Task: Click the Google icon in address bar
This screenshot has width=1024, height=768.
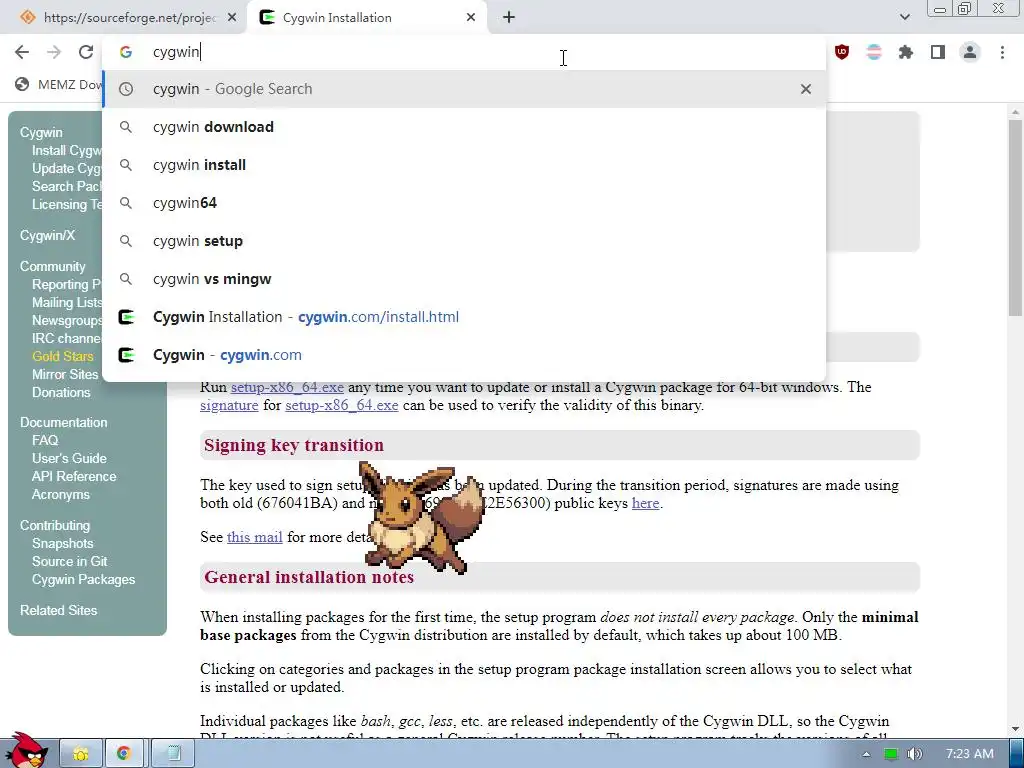Action: pyautogui.click(x=126, y=52)
